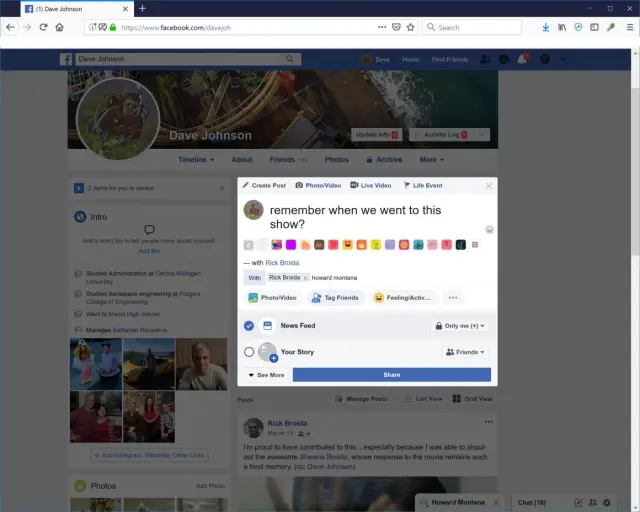Image resolution: width=640 pixels, height=512 pixels.
Task: Click the browser back arrow
Action: click(10, 27)
